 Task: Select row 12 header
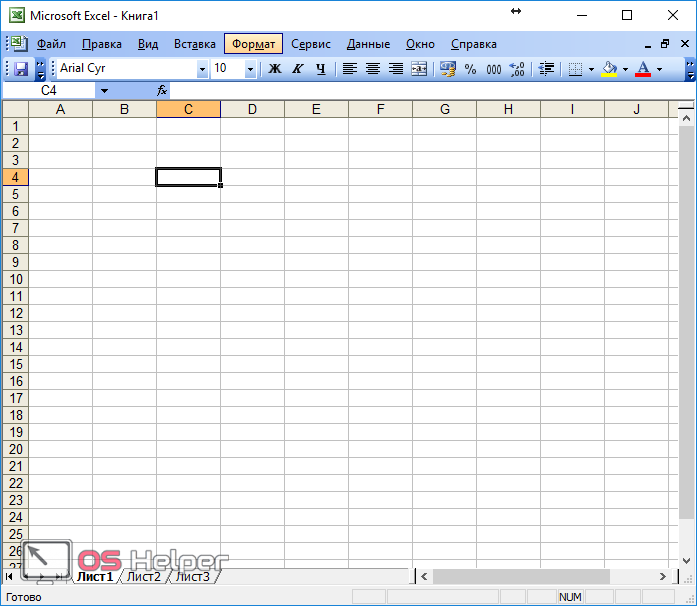(x=16, y=313)
